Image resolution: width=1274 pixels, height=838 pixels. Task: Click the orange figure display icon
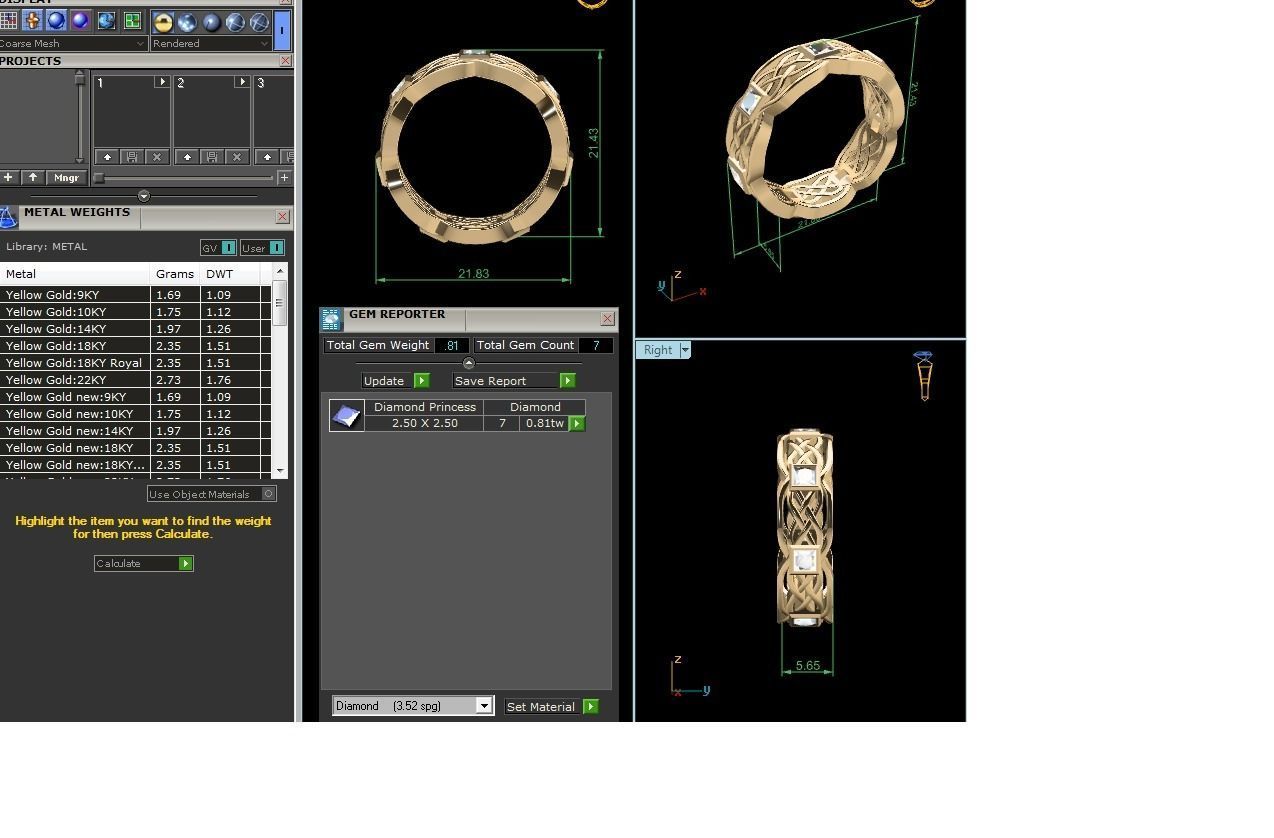tap(32, 20)
